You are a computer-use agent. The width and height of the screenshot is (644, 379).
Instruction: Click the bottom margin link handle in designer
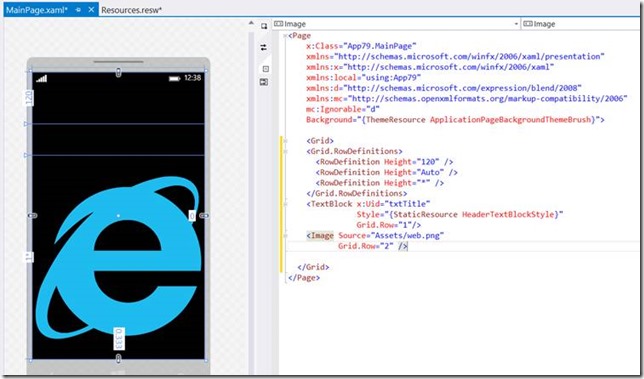point(118,358)
